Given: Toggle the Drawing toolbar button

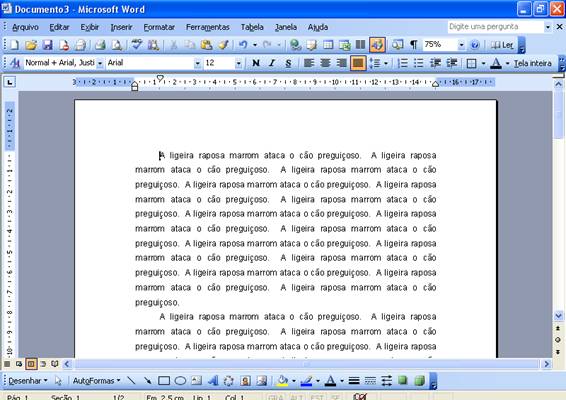Looking at the screenshot, I should (377, 45).
